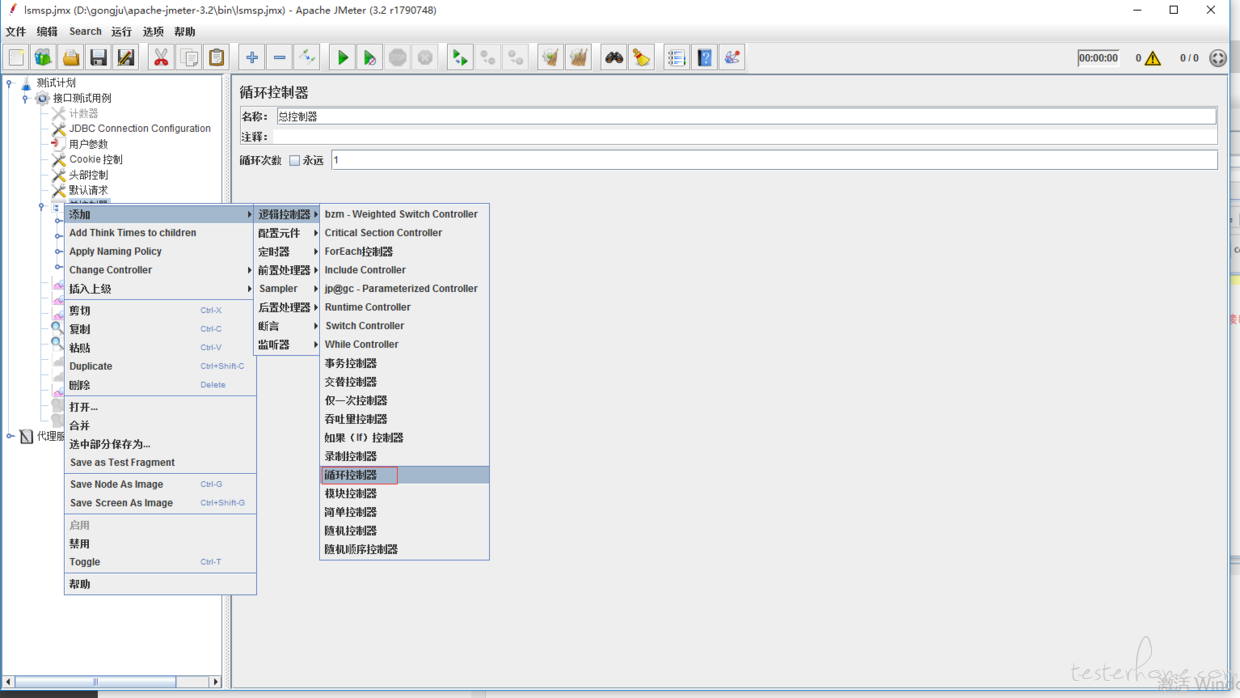Click the 名称 name input field
The height and width of the screenshot is (698, 1240).
click(x=746, y=117)
